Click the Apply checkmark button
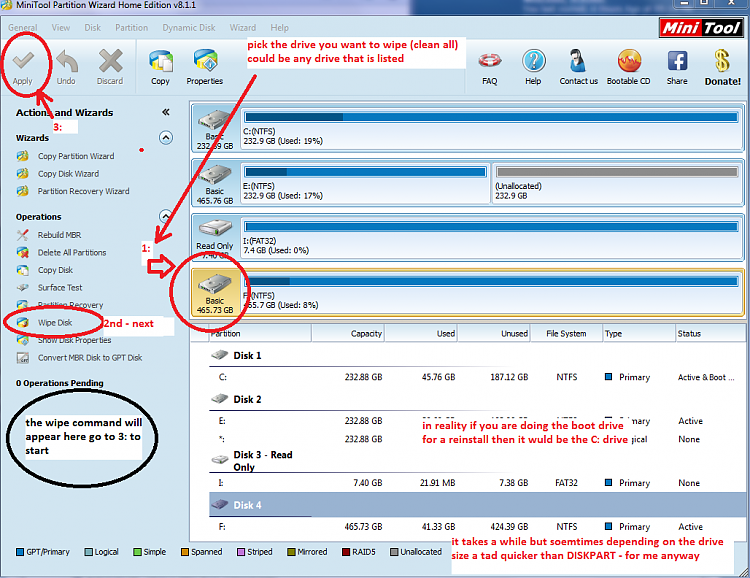 click(22, 67)
